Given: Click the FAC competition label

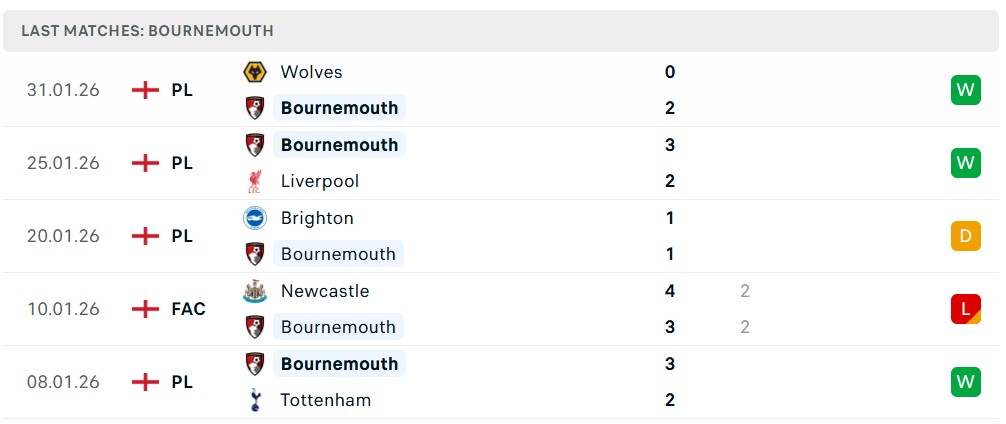Looking at the screenshot, I should pos(188,309).
